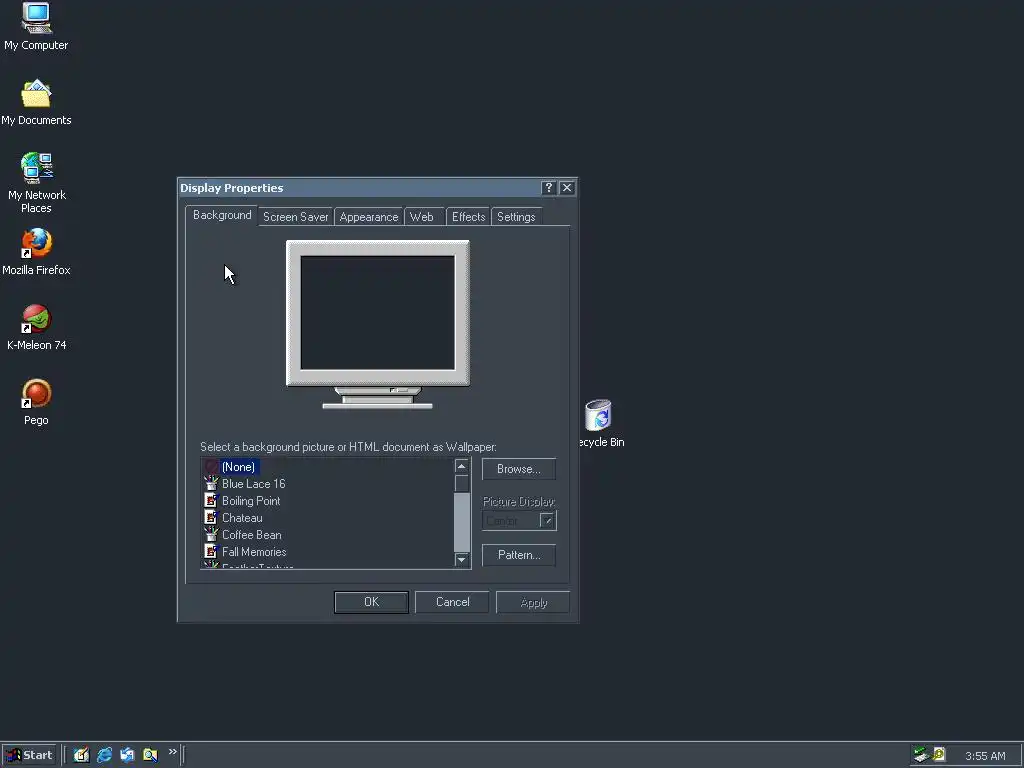Viewport: 1024px width, 768px height.
Task: Select the Pego shortcut icon
Action: (x=37, y=402)
